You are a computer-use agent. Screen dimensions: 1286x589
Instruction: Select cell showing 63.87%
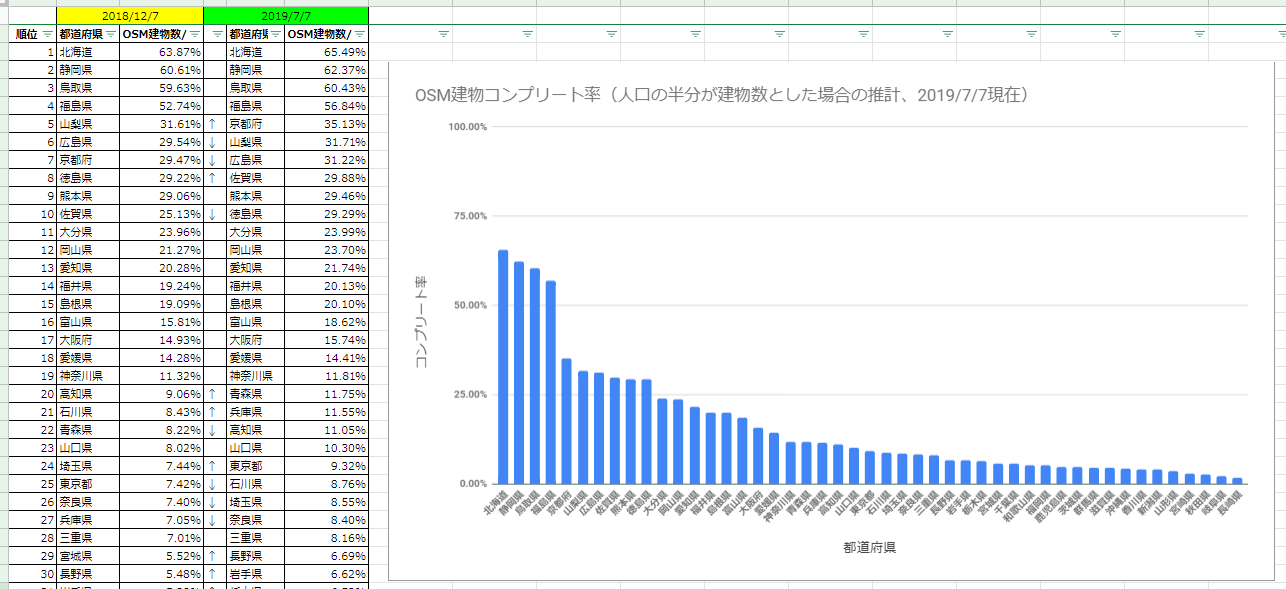tap(160, 52)
